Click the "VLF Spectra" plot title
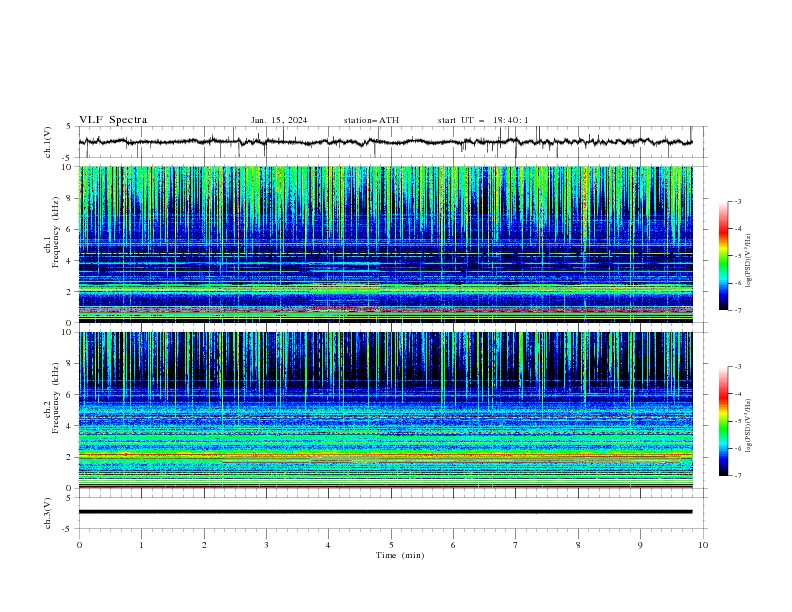792x612 pixels. coord(113,120)
